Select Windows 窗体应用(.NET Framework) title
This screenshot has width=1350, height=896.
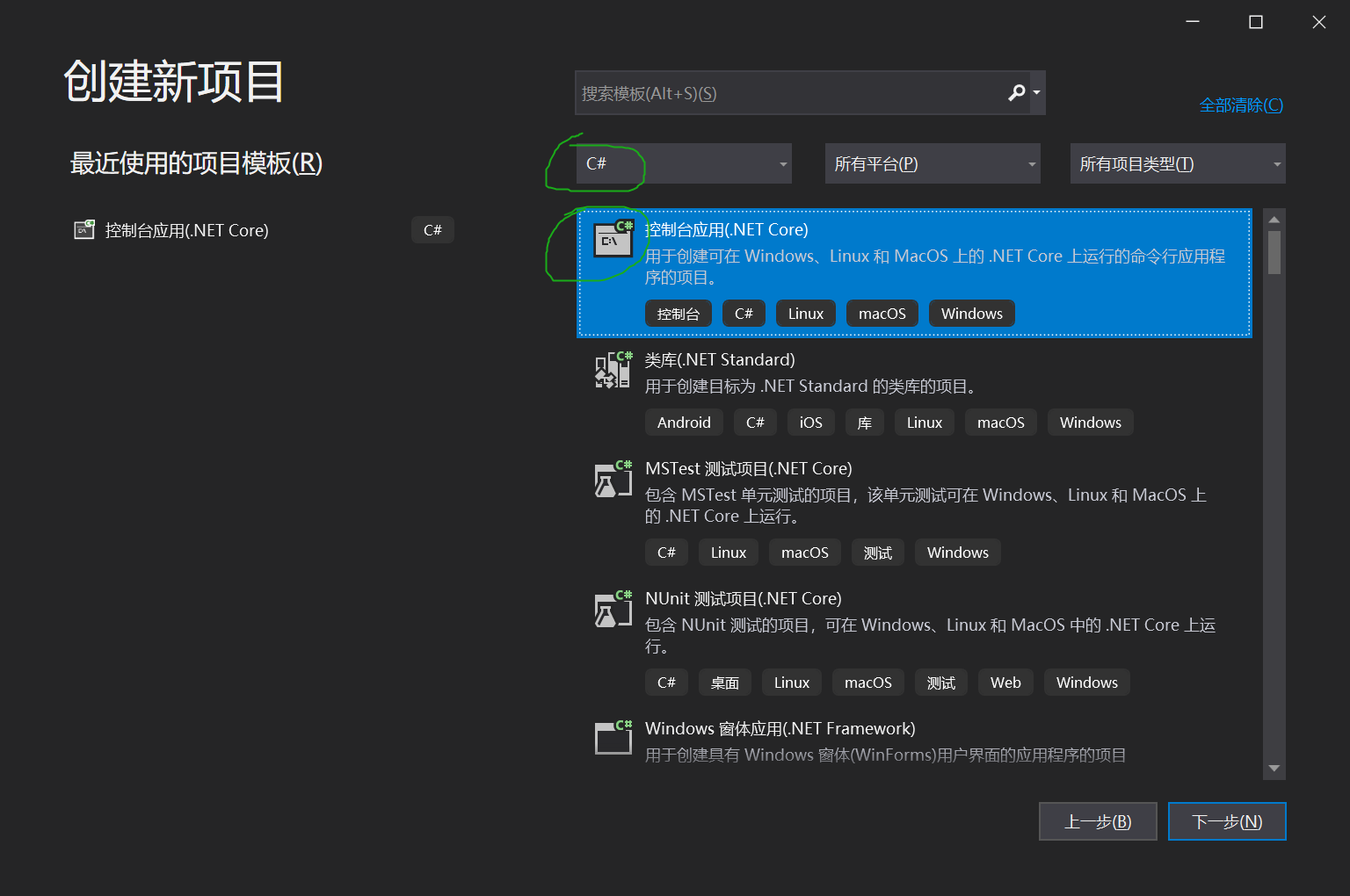coord(780,728)
